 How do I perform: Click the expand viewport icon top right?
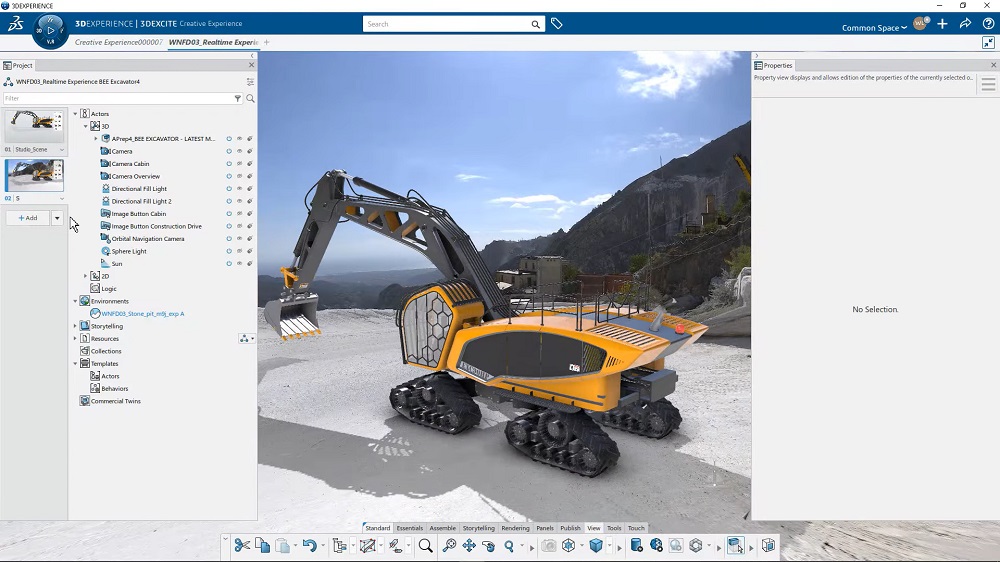(988, 42)
